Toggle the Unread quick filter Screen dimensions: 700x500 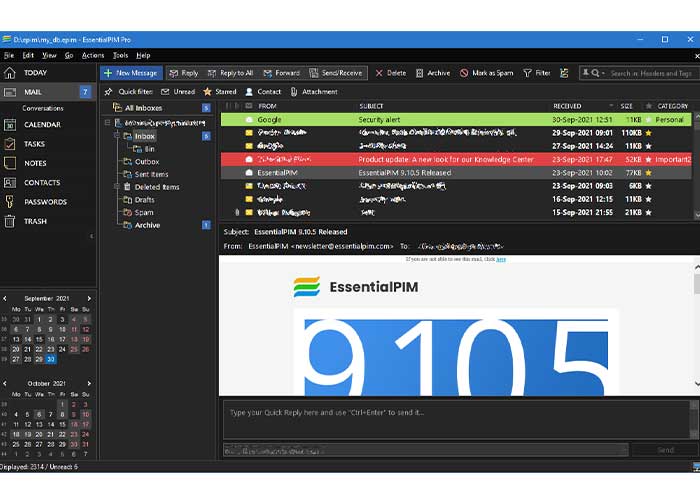(178, 92)
